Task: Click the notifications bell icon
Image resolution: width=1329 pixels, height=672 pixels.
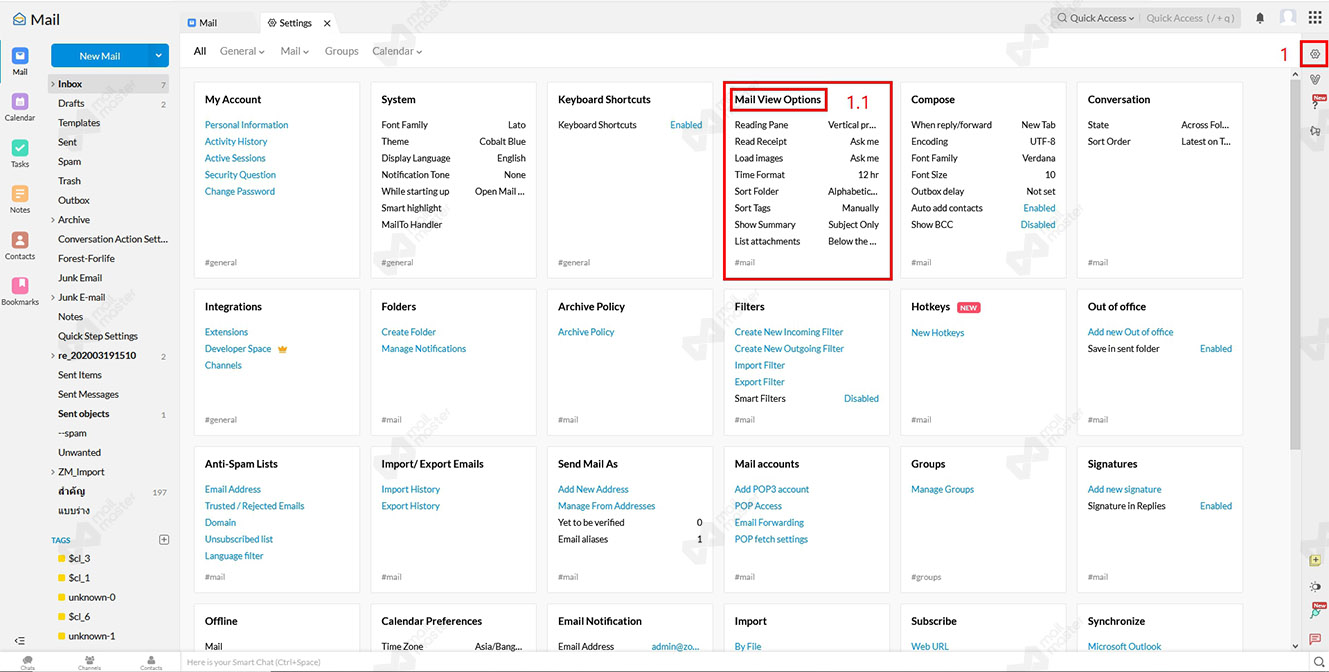Action: pos(1260,18)
